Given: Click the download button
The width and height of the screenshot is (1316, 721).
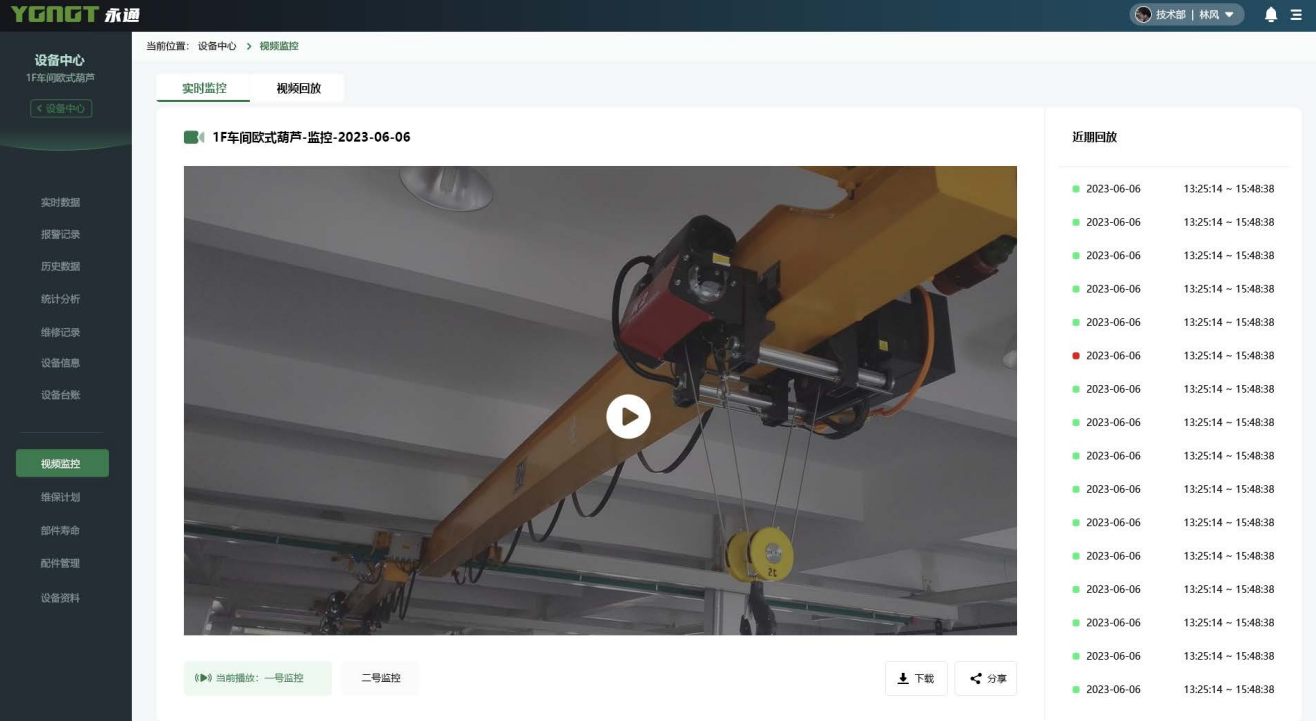Looking at the screenshot, I should coord(915,678).
